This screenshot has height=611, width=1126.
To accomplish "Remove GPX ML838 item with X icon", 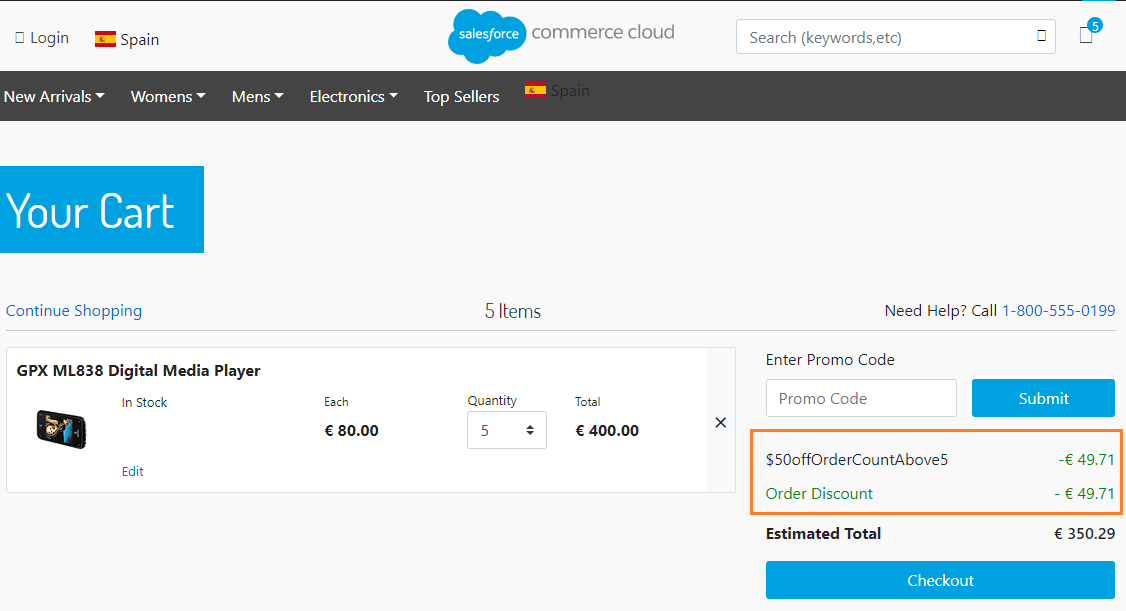I will pos(720,422).
